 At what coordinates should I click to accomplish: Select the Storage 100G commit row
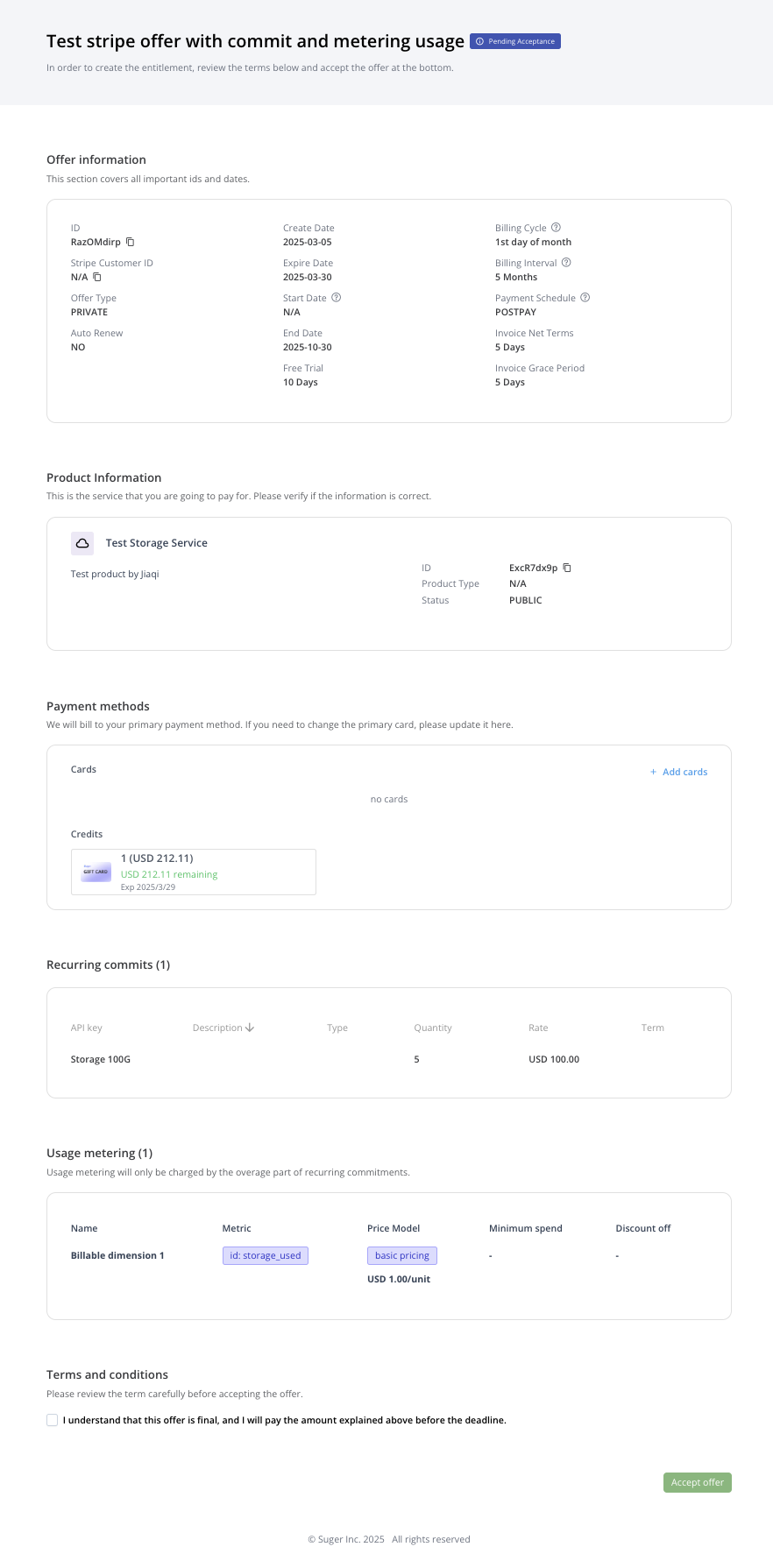point(101,1059)
